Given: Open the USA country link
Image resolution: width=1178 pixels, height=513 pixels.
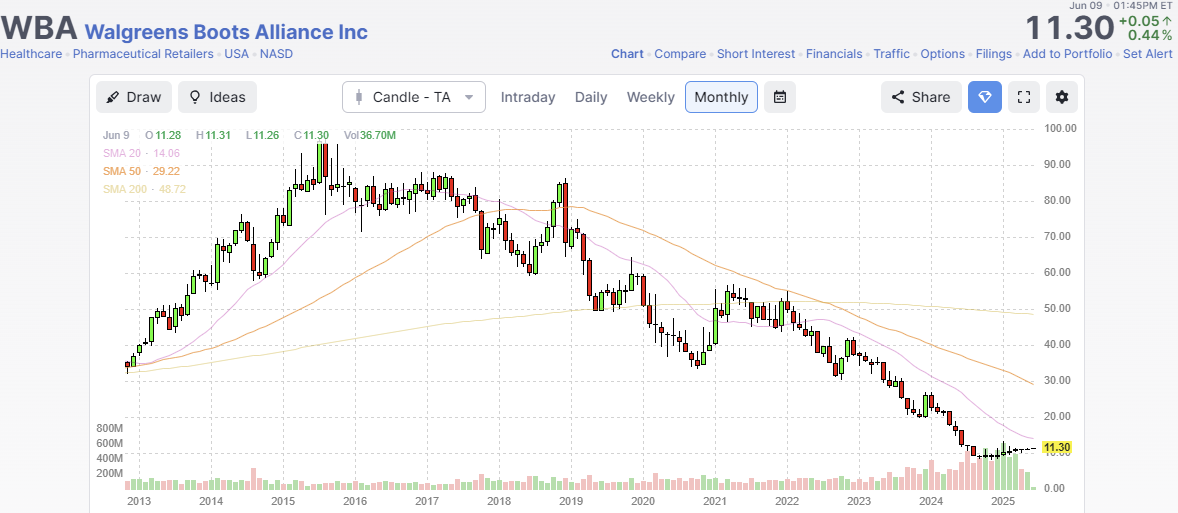Looking at the screenshot, I should [237, 54].
